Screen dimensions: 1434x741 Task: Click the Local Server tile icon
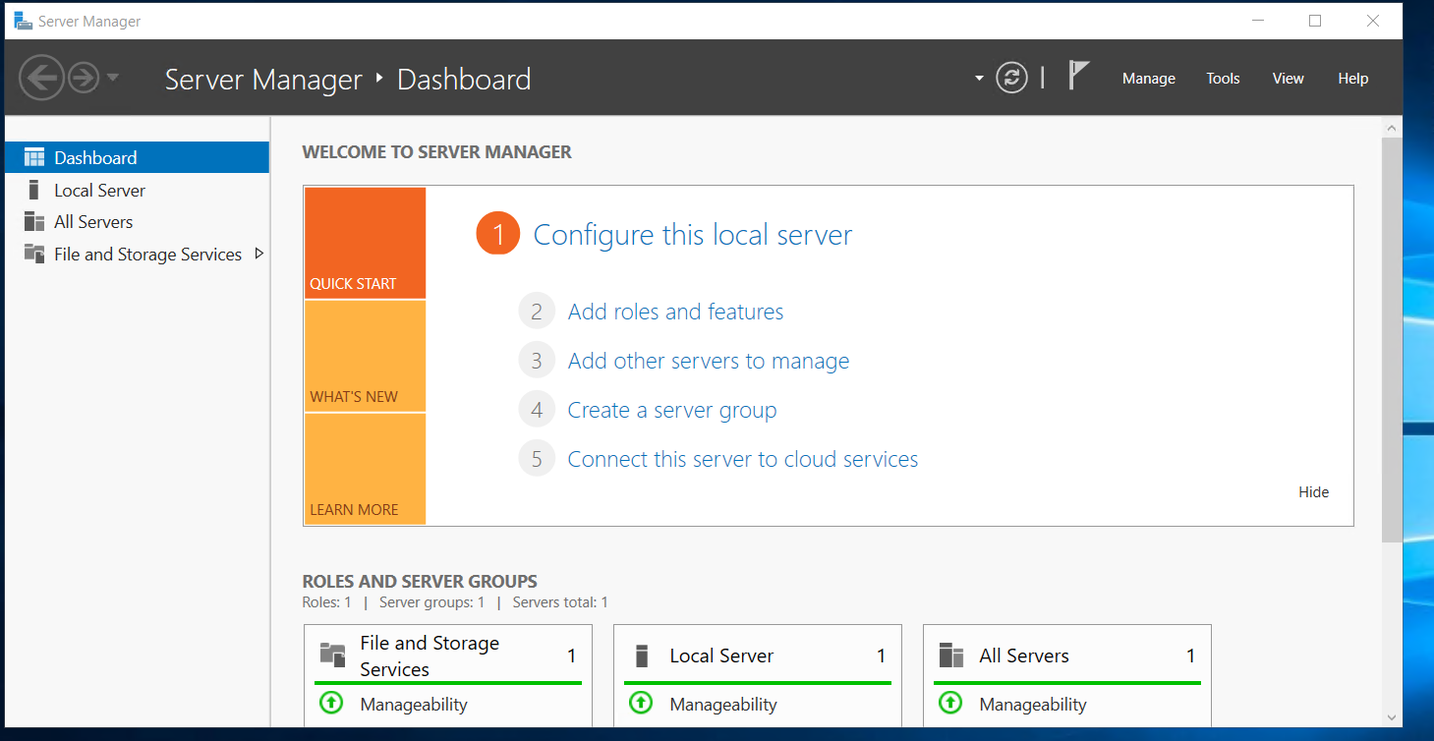coord(642,656)
